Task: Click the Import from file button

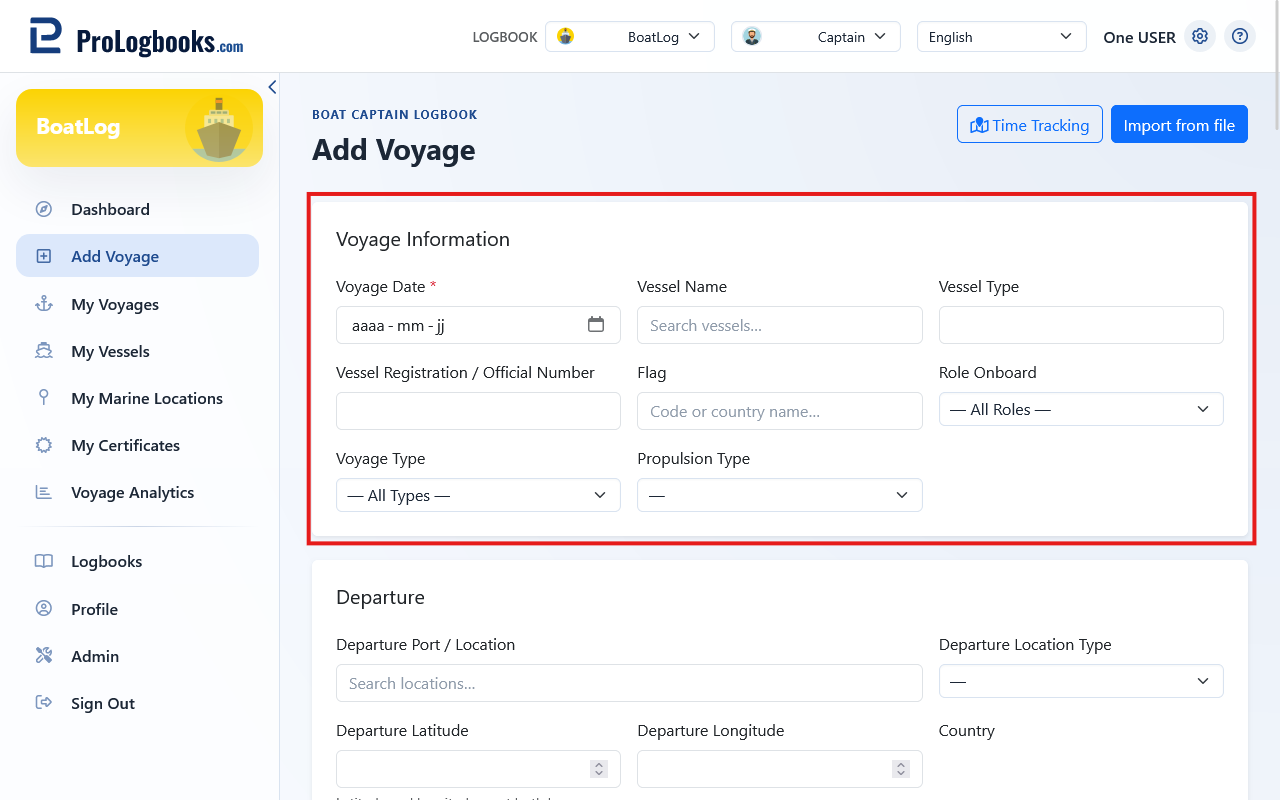Action: 1179,125
